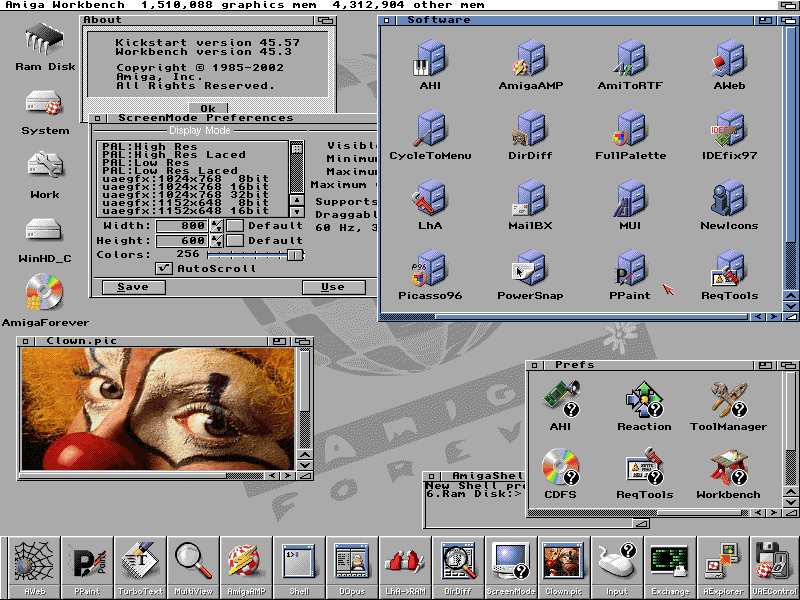Image resolution: width=800 pixels, height=600 pixels.
Task: Click Save in ScreenMode Preferences
Action: click(x=134, y=287)
